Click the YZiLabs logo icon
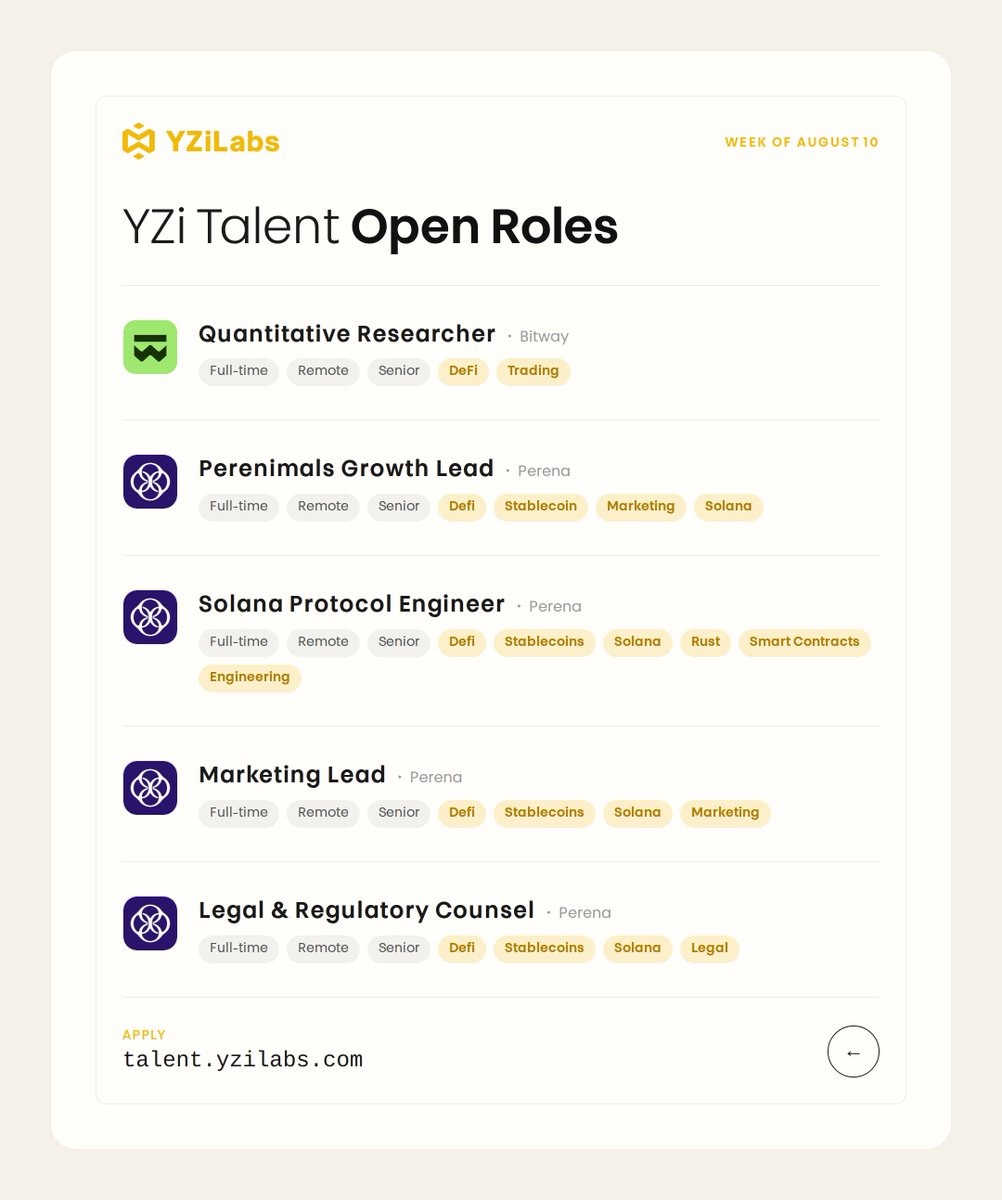Screen dimensions: 1002x1200 coord(139,141)
